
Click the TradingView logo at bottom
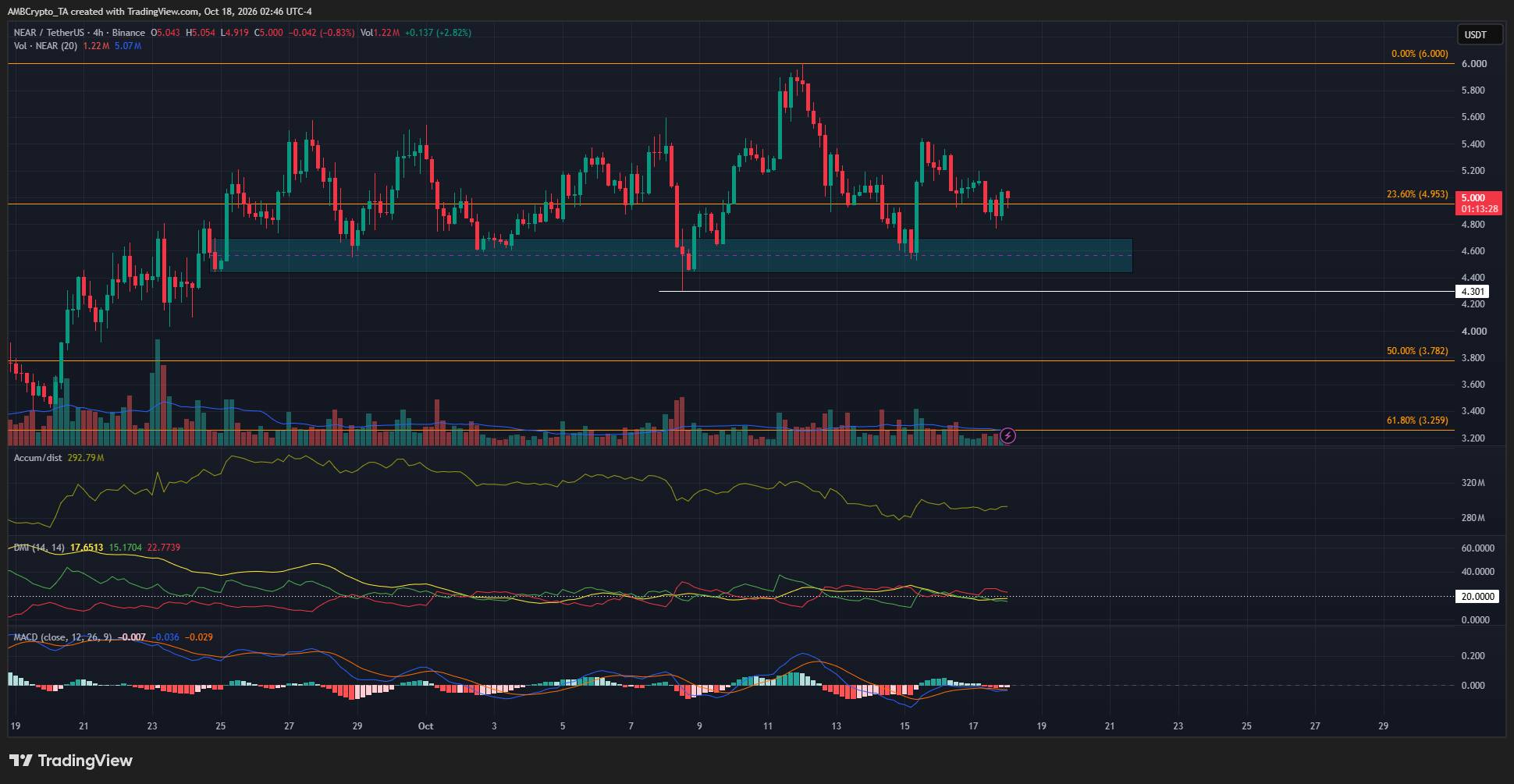(71, 761)
